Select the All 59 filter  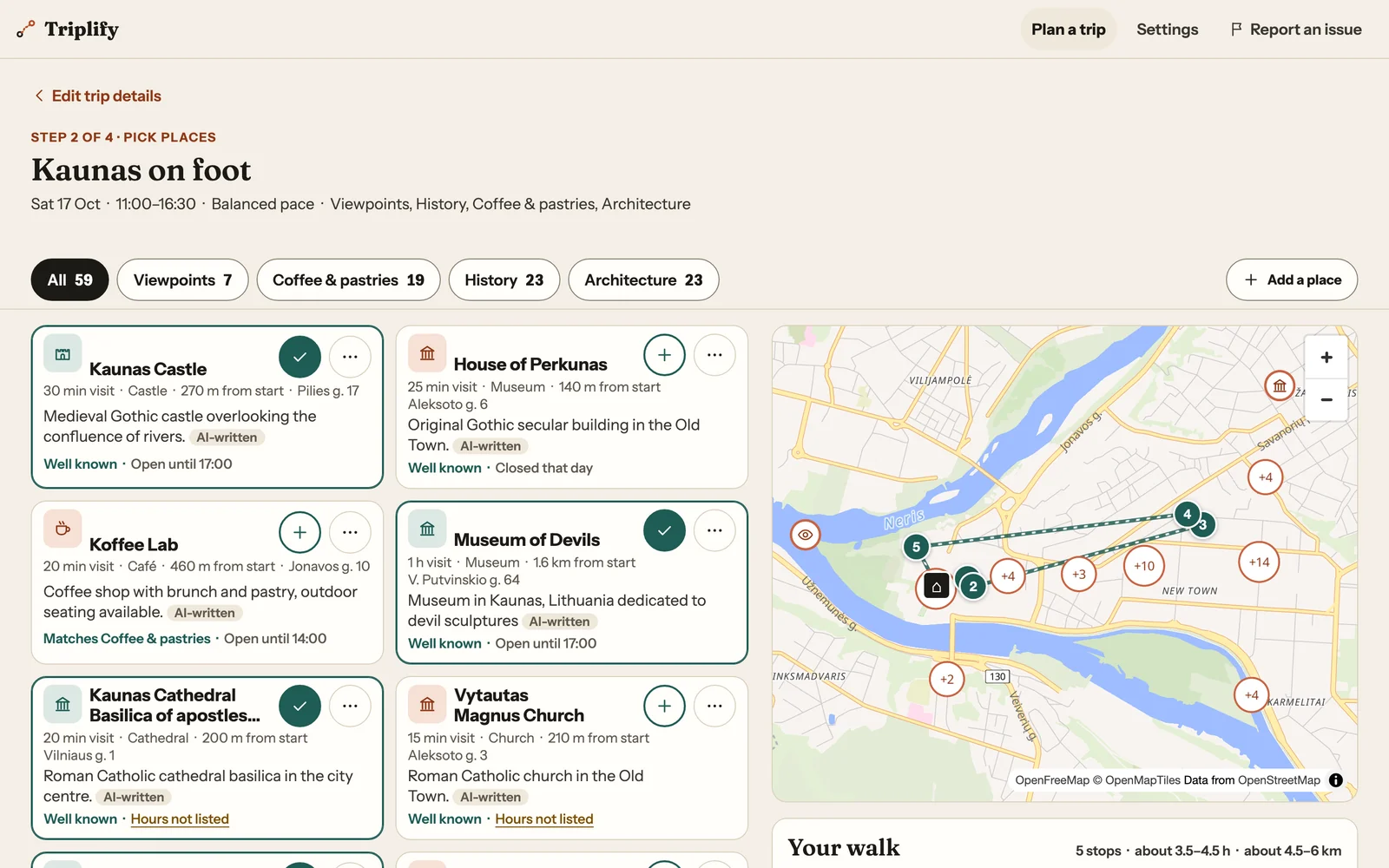click(69, 279)
